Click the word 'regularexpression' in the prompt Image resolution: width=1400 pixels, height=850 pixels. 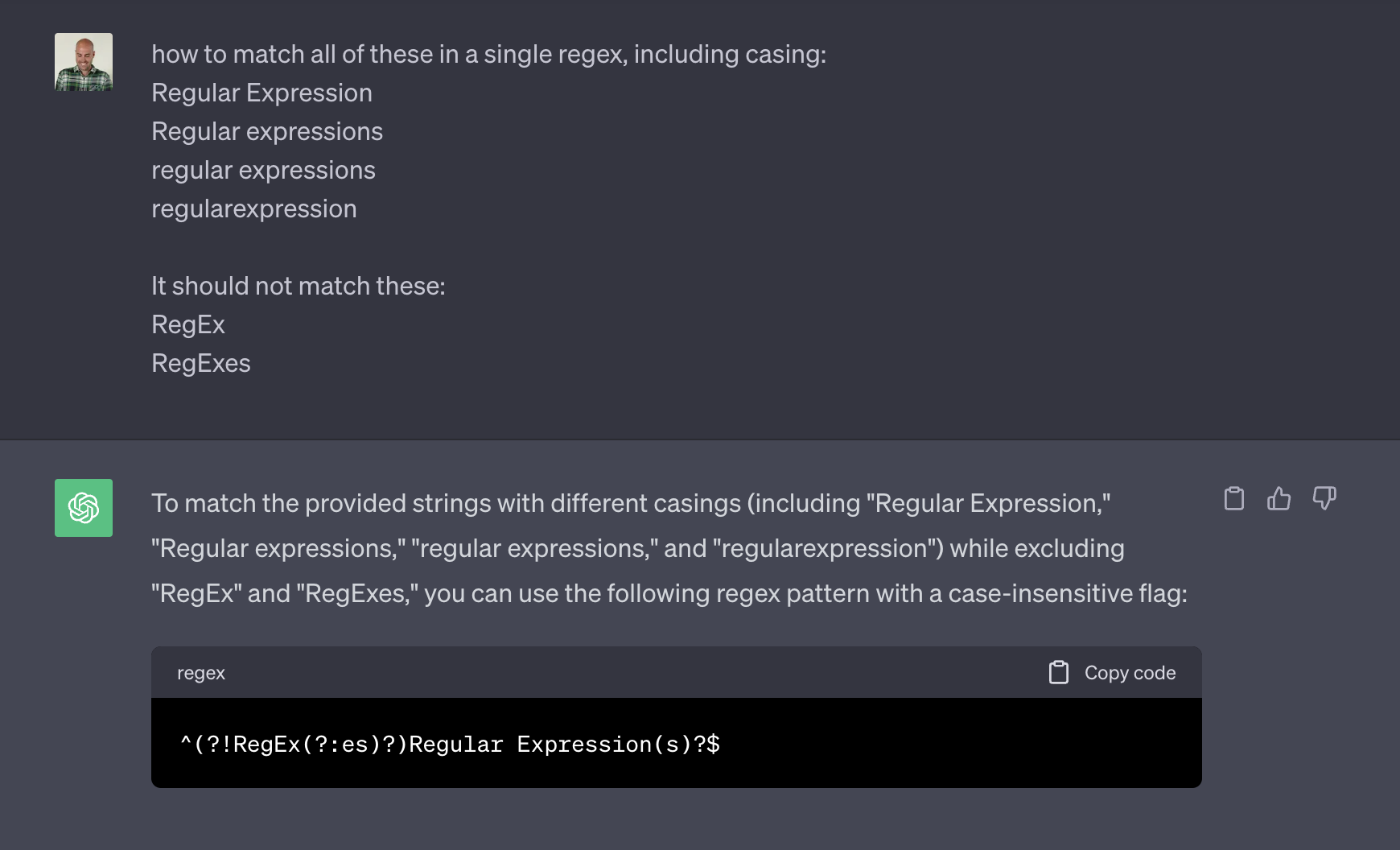pos(254,208)
